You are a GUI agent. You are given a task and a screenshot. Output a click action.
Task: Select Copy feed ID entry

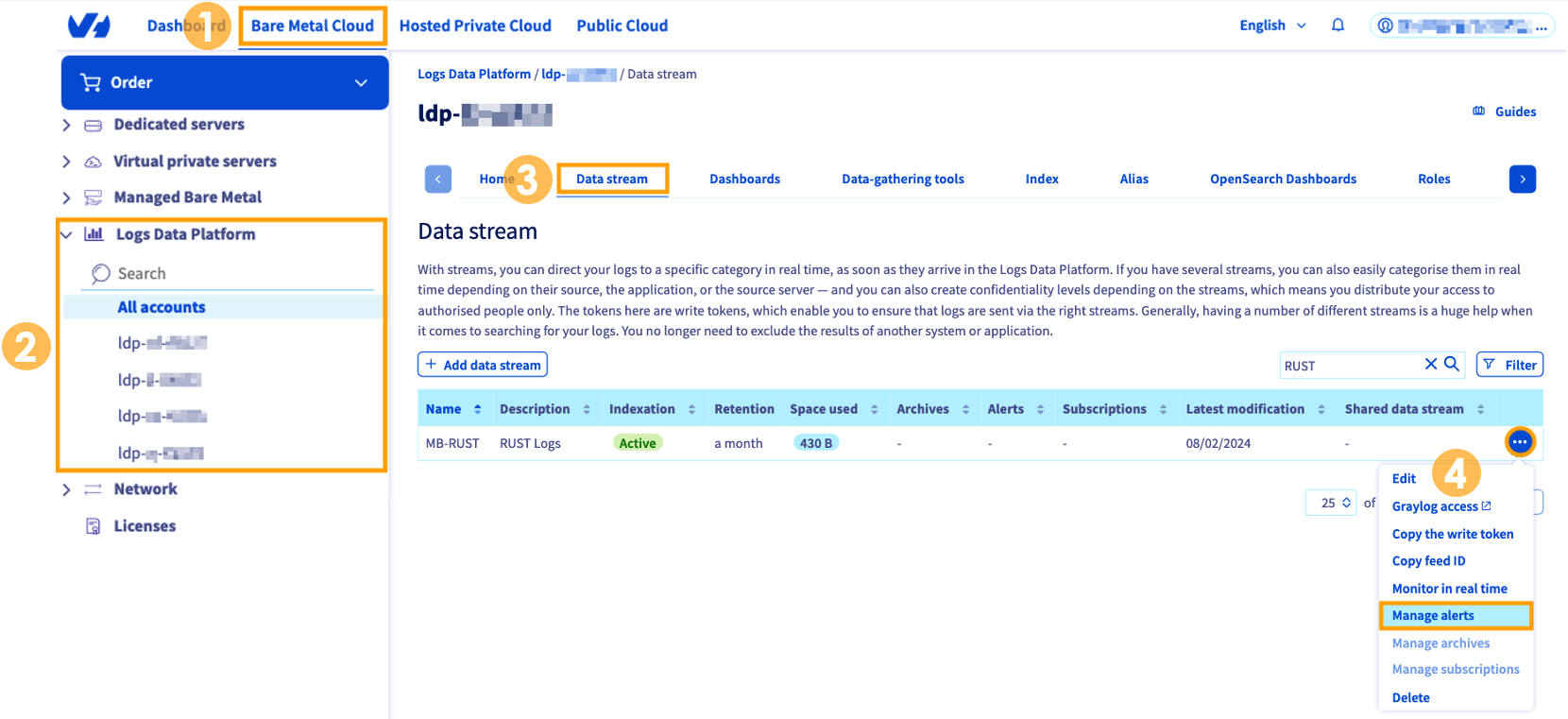(x=1429, y=561)
